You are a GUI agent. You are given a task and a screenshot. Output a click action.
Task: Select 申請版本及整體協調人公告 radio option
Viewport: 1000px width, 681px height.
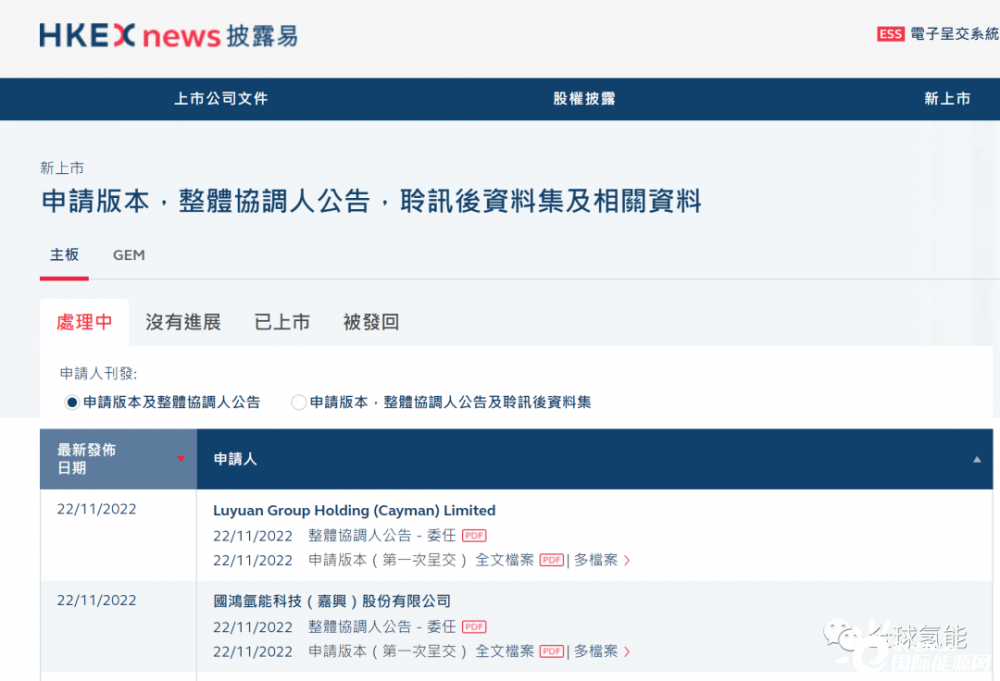tap(72, 402)
